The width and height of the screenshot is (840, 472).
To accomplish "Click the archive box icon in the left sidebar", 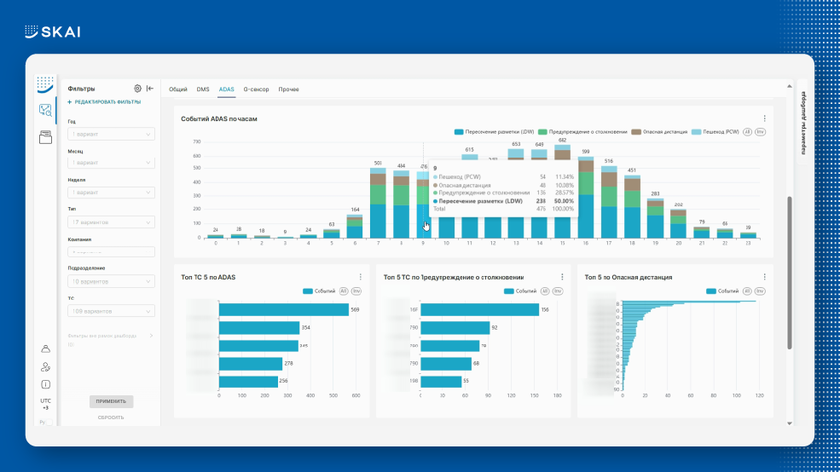I will [45, 138].
